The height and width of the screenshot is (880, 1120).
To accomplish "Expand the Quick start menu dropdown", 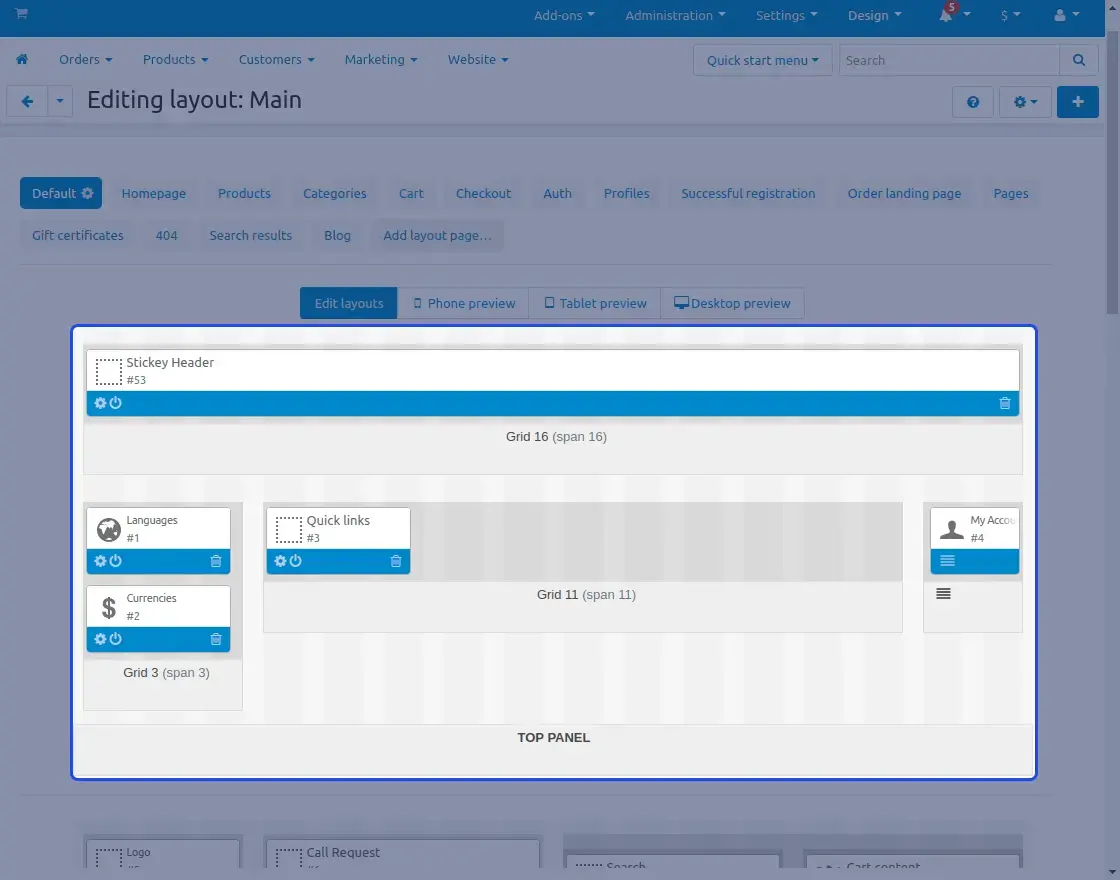I will click(x=762, y=60).
